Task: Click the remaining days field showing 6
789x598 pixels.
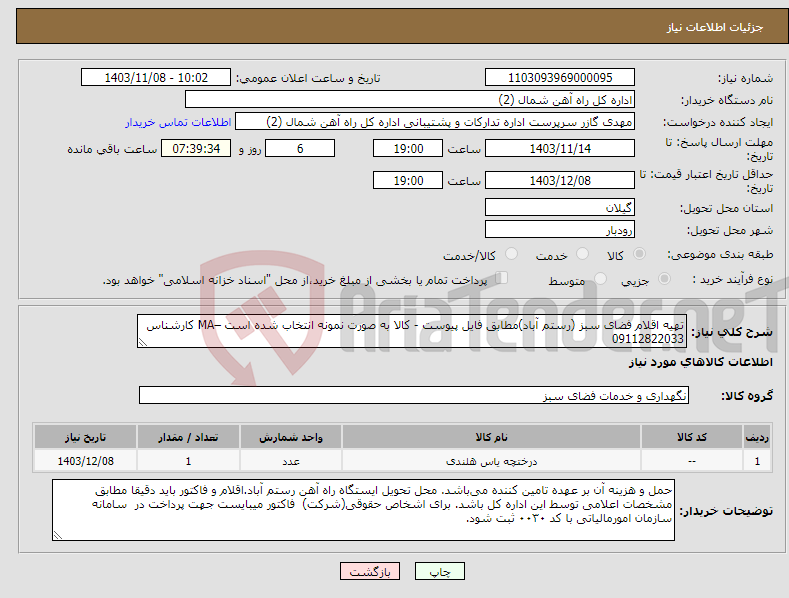Action: [300, 148]
